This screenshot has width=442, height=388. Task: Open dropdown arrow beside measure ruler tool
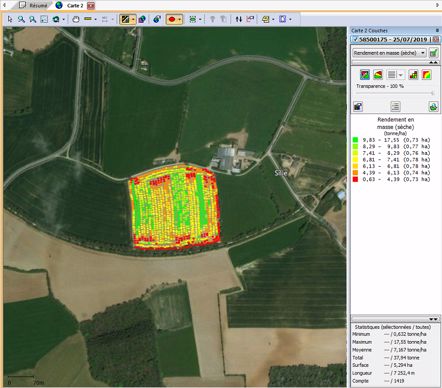pyautogui.click(x=95, y=20)
